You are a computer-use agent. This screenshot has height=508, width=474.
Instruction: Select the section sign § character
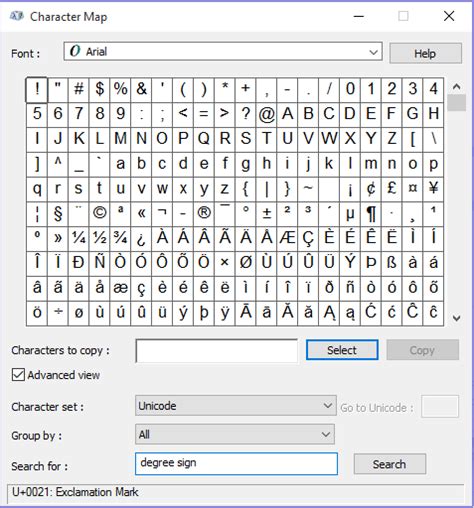58,213
